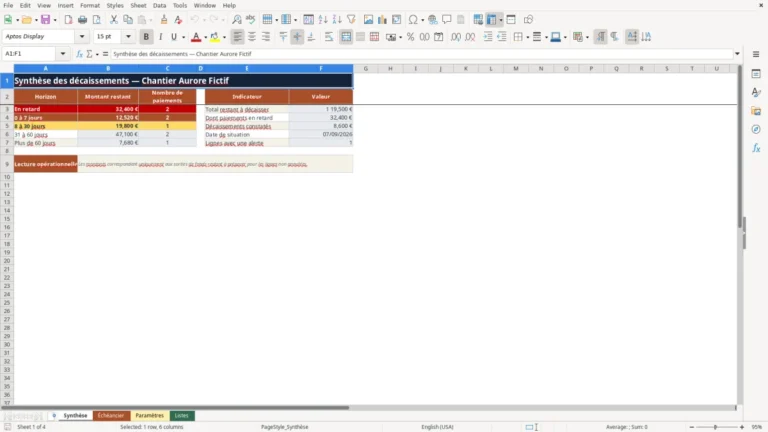Expand the Name Box dropdown
This screenshot has width=768, height=432.
pyautogui.click(x=63, y=54)
